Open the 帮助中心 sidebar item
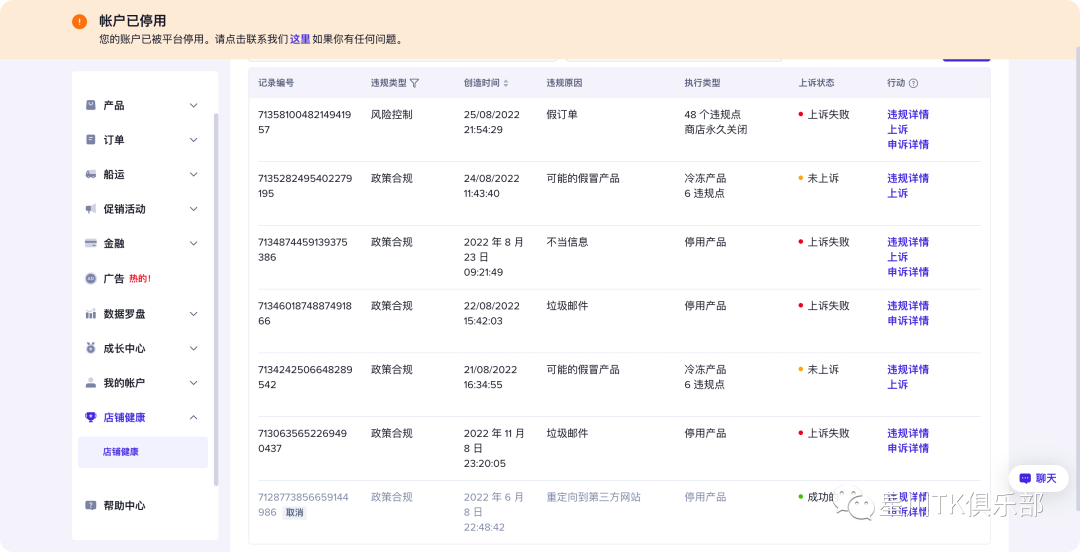This screenshot has height=552, width=1080. coord(143,505)
